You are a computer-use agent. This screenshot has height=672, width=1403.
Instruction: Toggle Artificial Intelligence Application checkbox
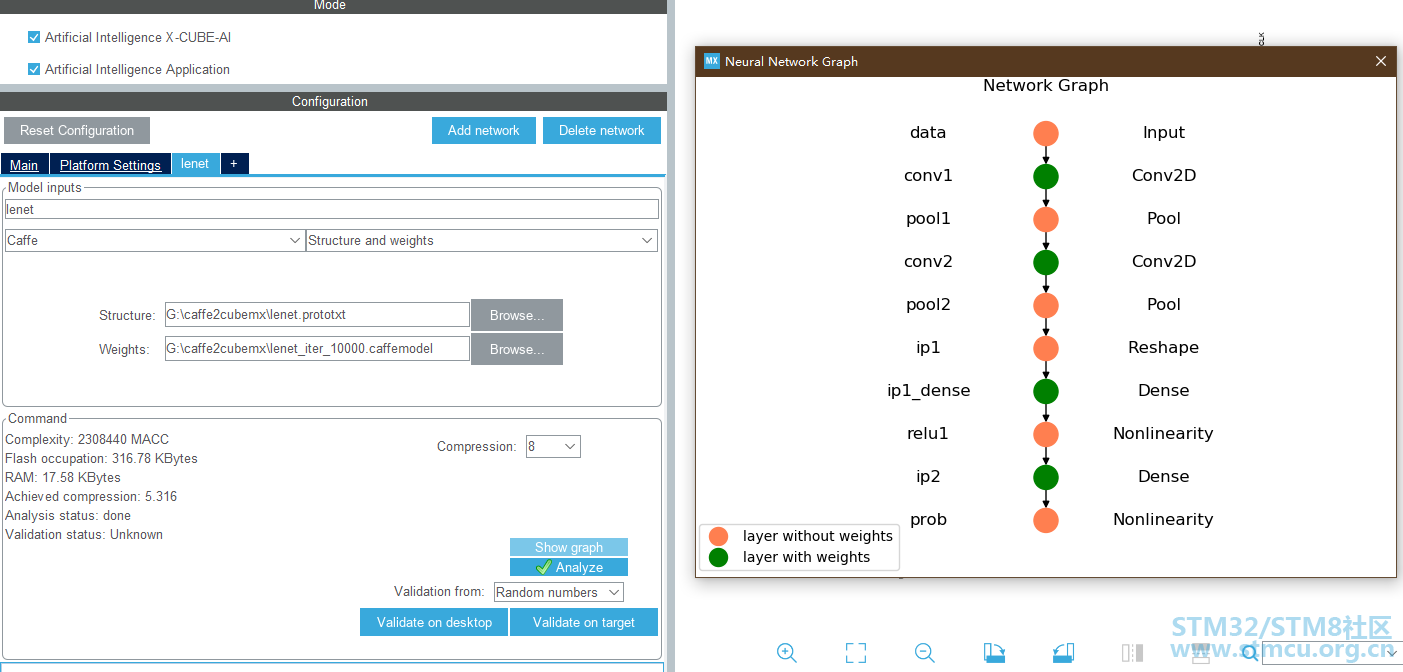point(34,69)
